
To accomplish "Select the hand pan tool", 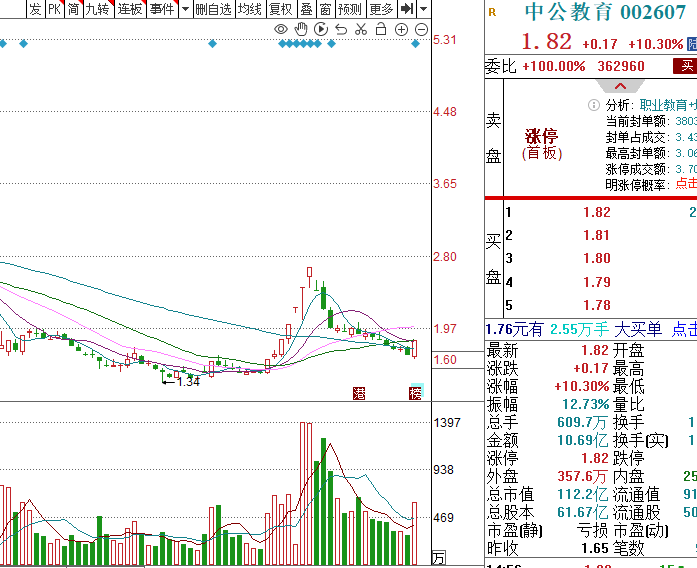I will click(301, 29).
